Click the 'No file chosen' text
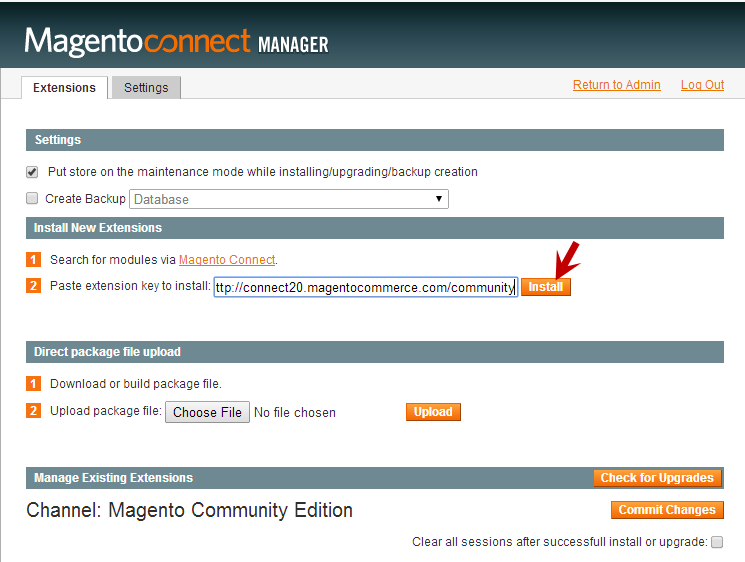Screen dimensions: 745x562 coord(295,412)
